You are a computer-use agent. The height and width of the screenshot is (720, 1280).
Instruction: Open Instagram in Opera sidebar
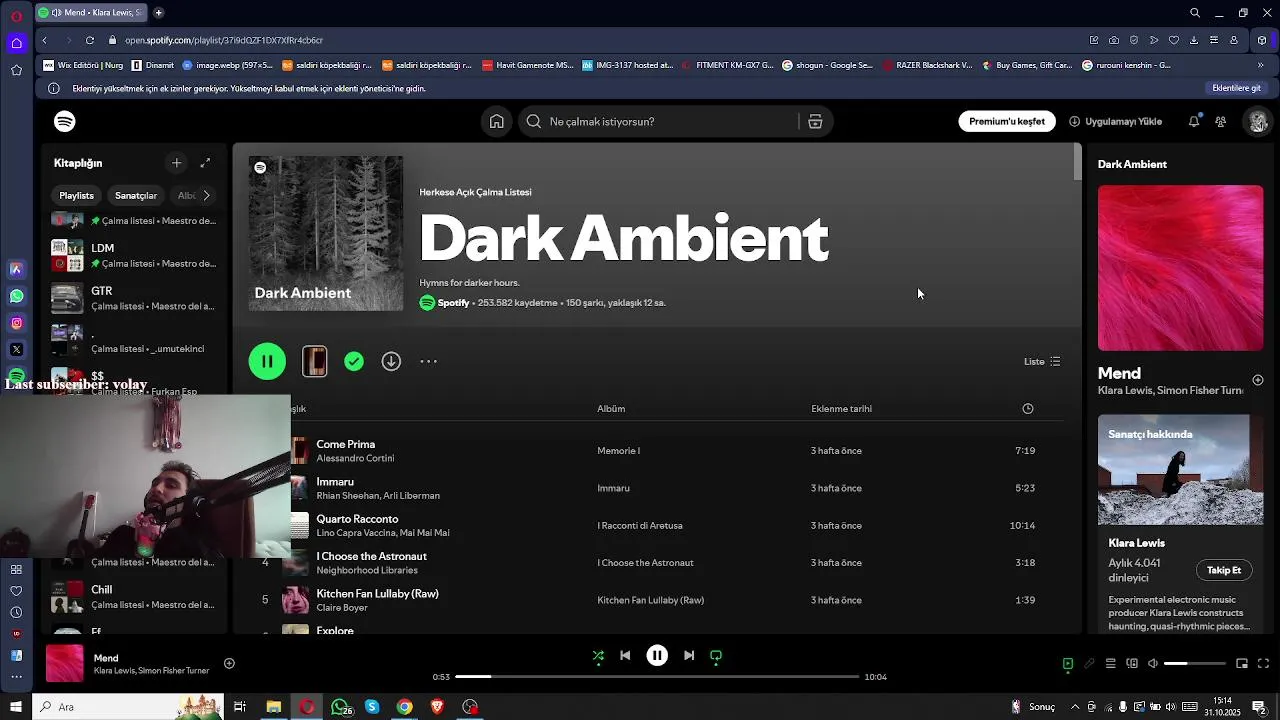pyautogui.click(x=16, y=323)
